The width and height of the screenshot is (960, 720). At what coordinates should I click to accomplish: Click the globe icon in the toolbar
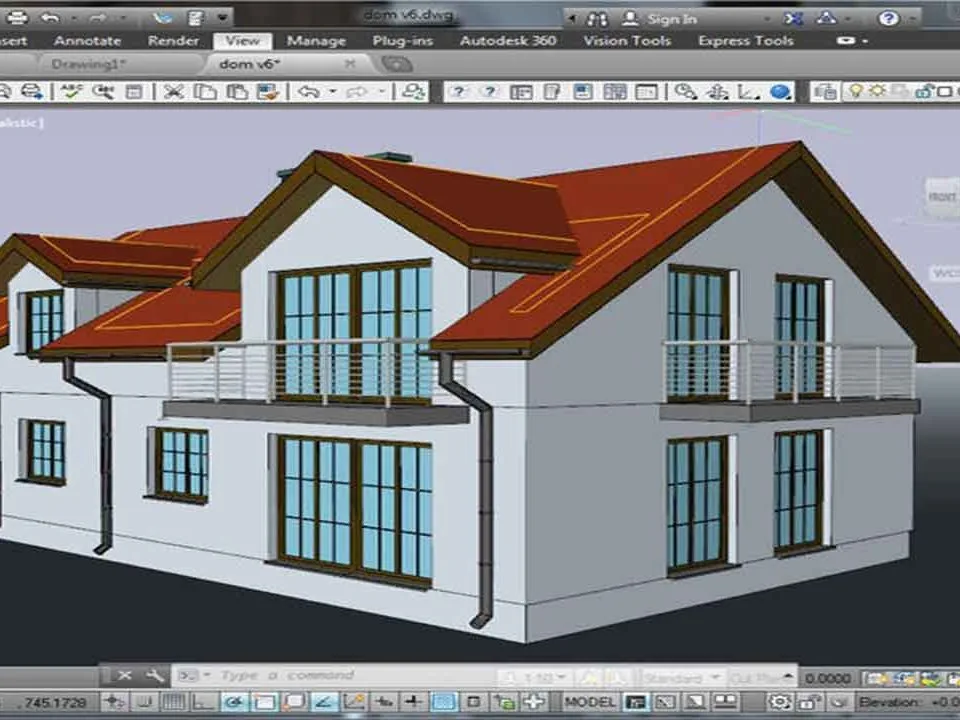point(781,92)
